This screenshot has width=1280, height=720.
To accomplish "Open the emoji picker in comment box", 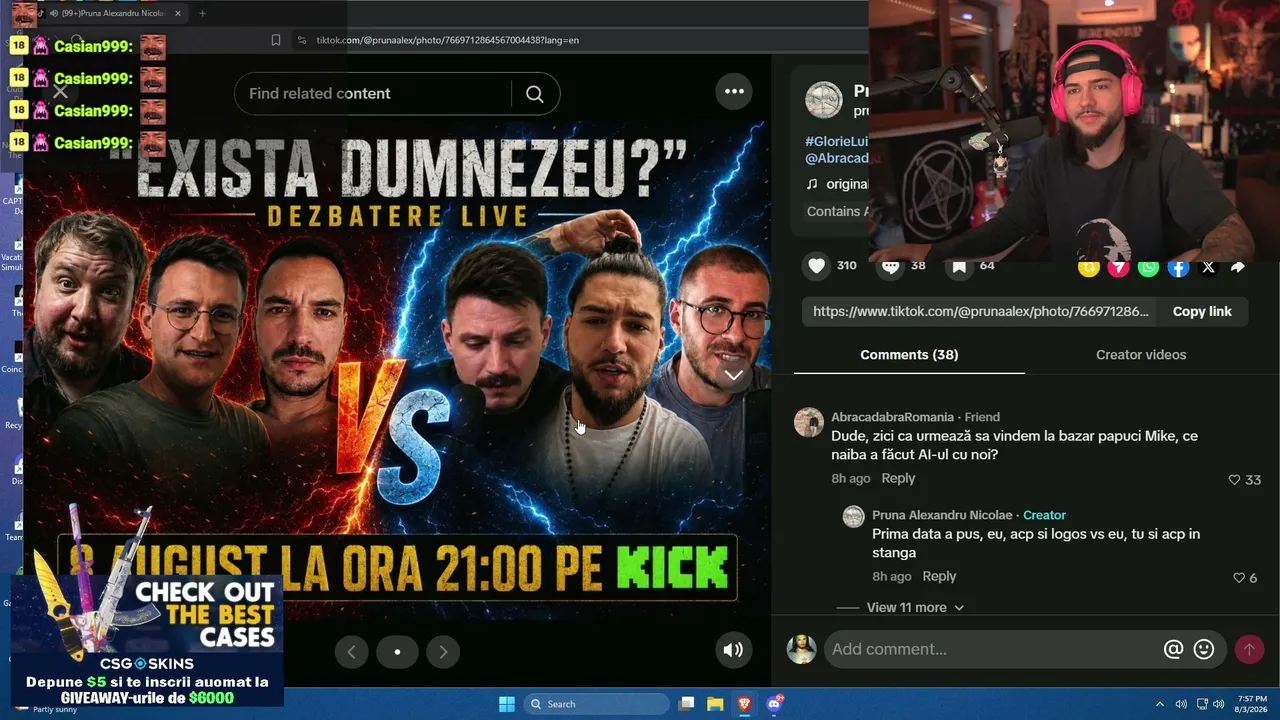I will pyautogui.click(x=1204, y=649).
